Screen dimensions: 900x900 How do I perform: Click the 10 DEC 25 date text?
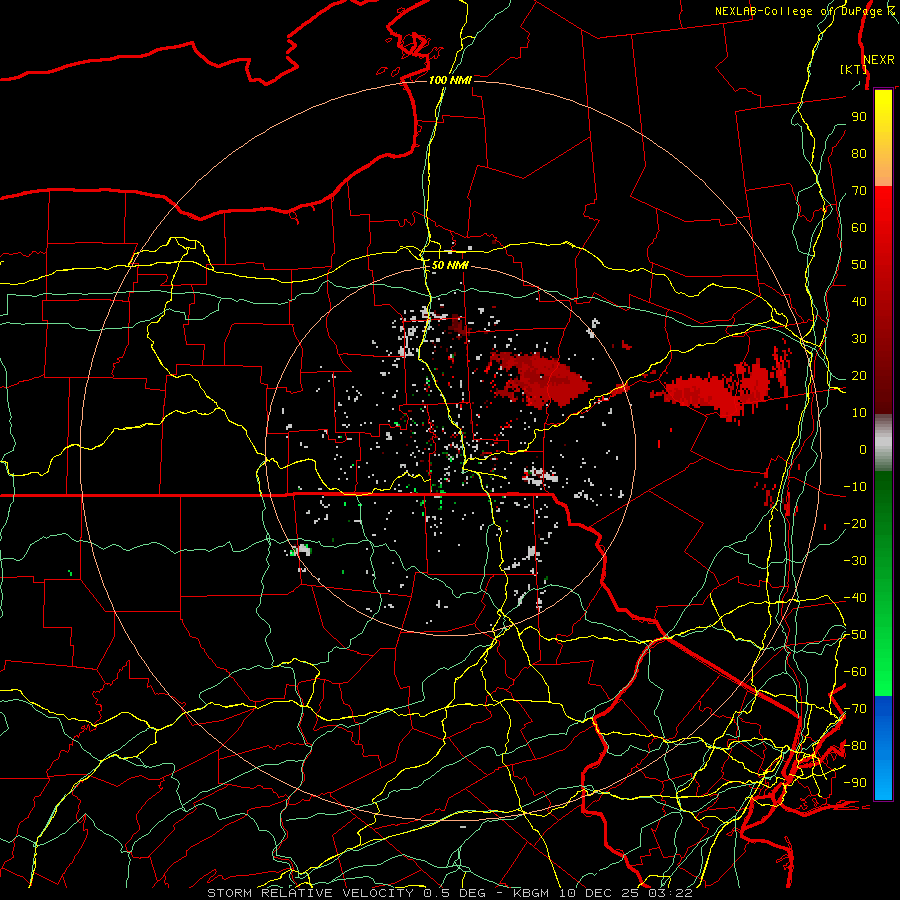click(599, 893)
